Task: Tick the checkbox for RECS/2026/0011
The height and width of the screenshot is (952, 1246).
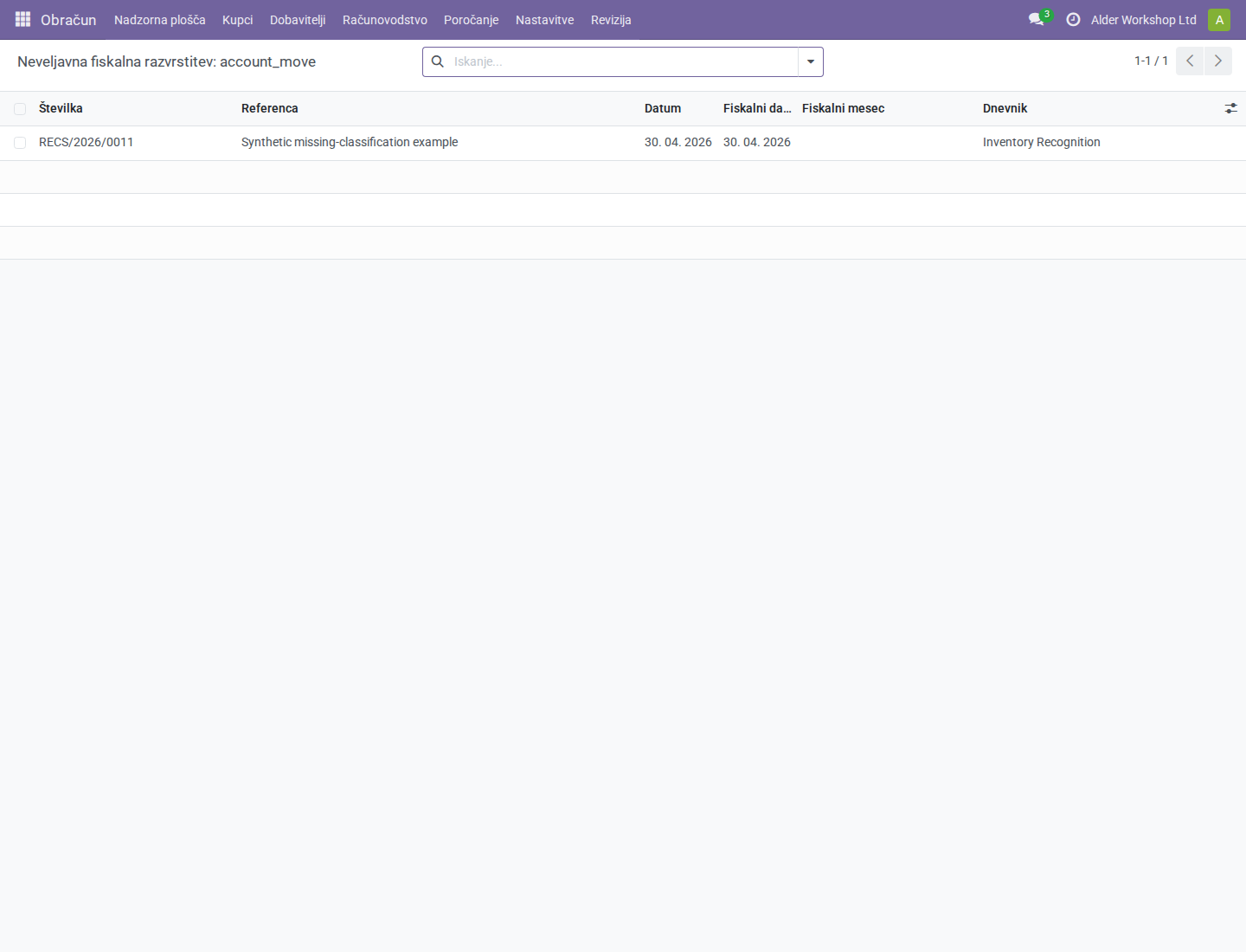Action: tap(20, 143)
